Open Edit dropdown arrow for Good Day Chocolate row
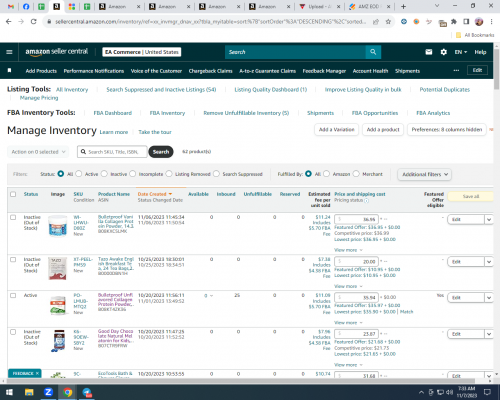 (x=489, y=334)
